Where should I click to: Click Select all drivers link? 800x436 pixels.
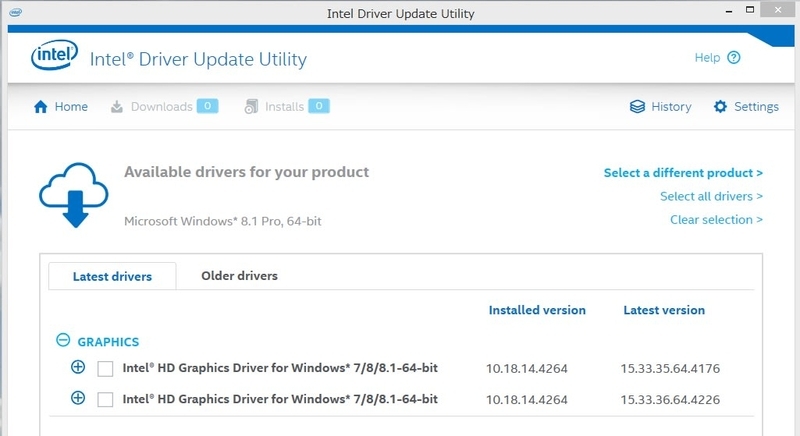(711, 196)
